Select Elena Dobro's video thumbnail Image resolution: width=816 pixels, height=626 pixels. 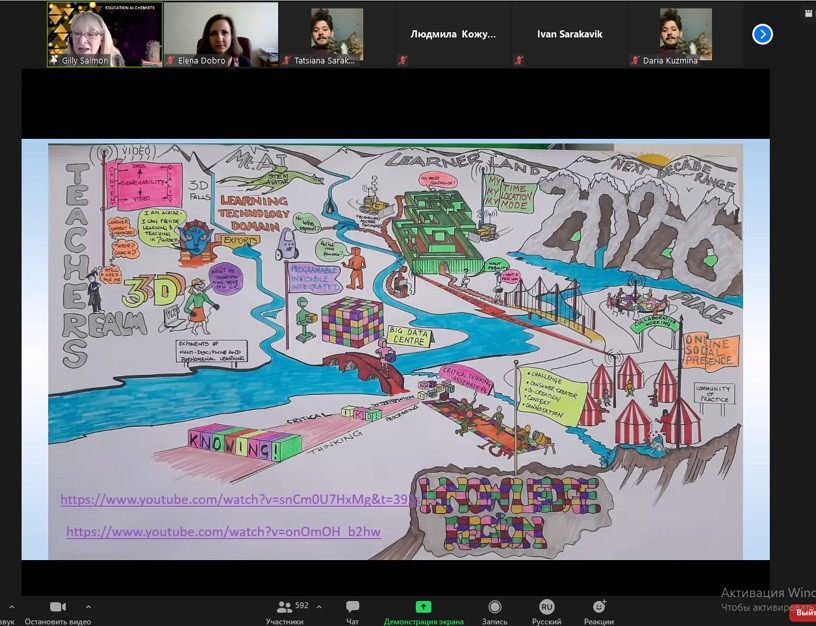[x=221, y=34]
